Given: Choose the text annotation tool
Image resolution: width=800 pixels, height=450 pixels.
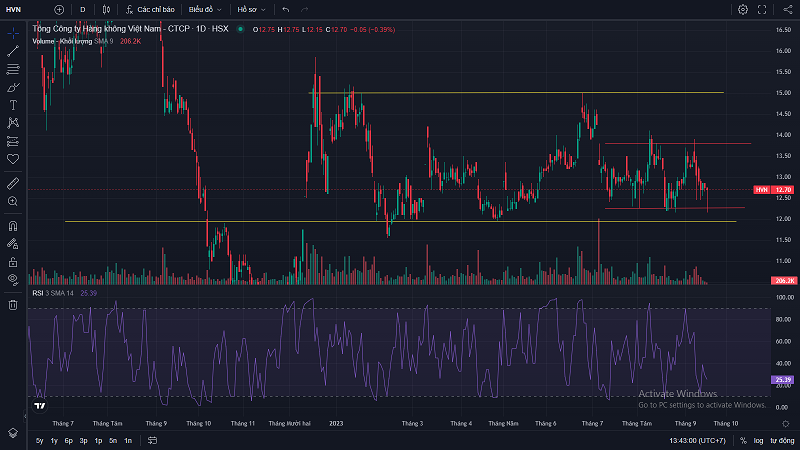Looking at the screenshot, I should [x=13, y=104].
